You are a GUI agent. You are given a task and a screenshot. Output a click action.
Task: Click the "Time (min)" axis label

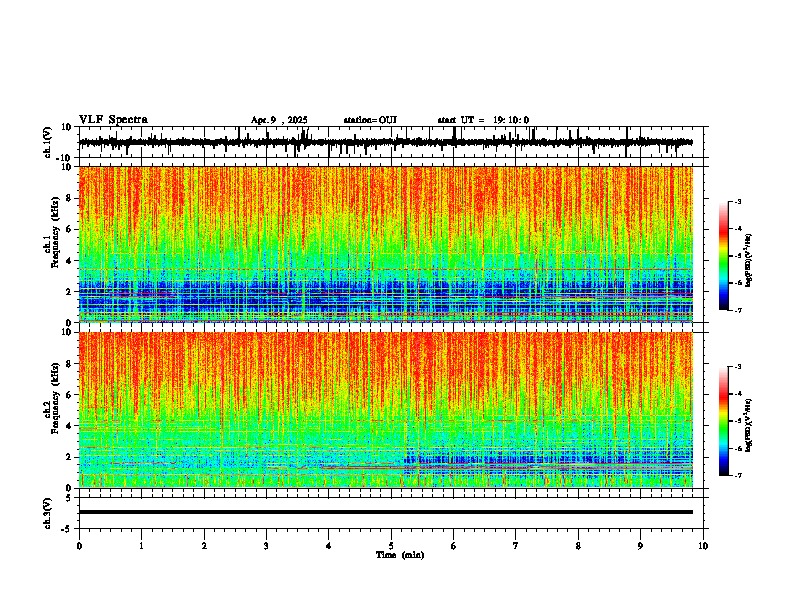400,555
